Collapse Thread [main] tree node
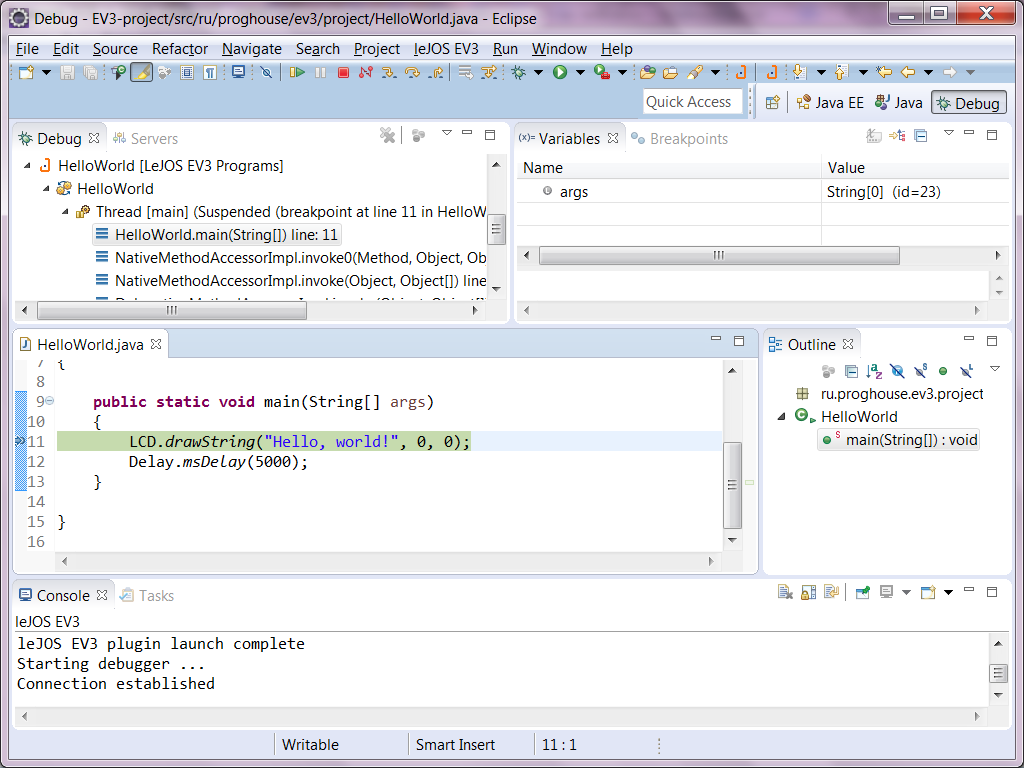The height and width of the screenshot is (768, 1024). click(x=65, y=212)
